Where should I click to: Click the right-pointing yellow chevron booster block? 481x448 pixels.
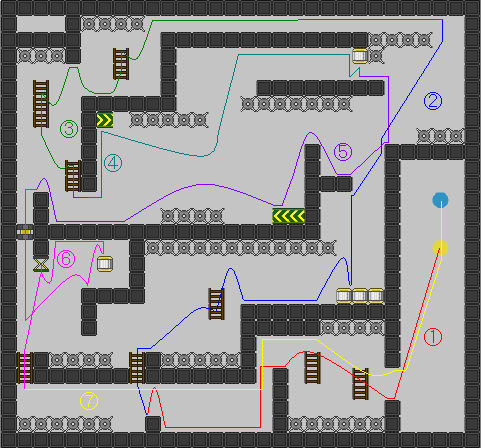click(x=105, y=120)
